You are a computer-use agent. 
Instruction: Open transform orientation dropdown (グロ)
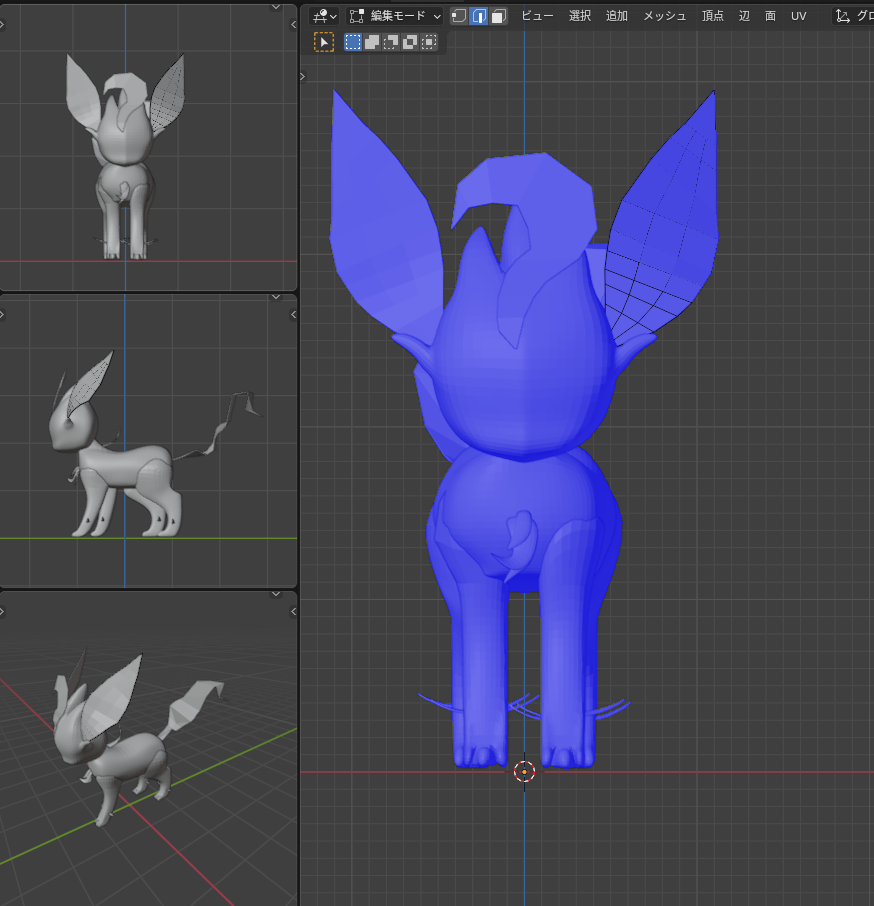click(x=854, y=16)
